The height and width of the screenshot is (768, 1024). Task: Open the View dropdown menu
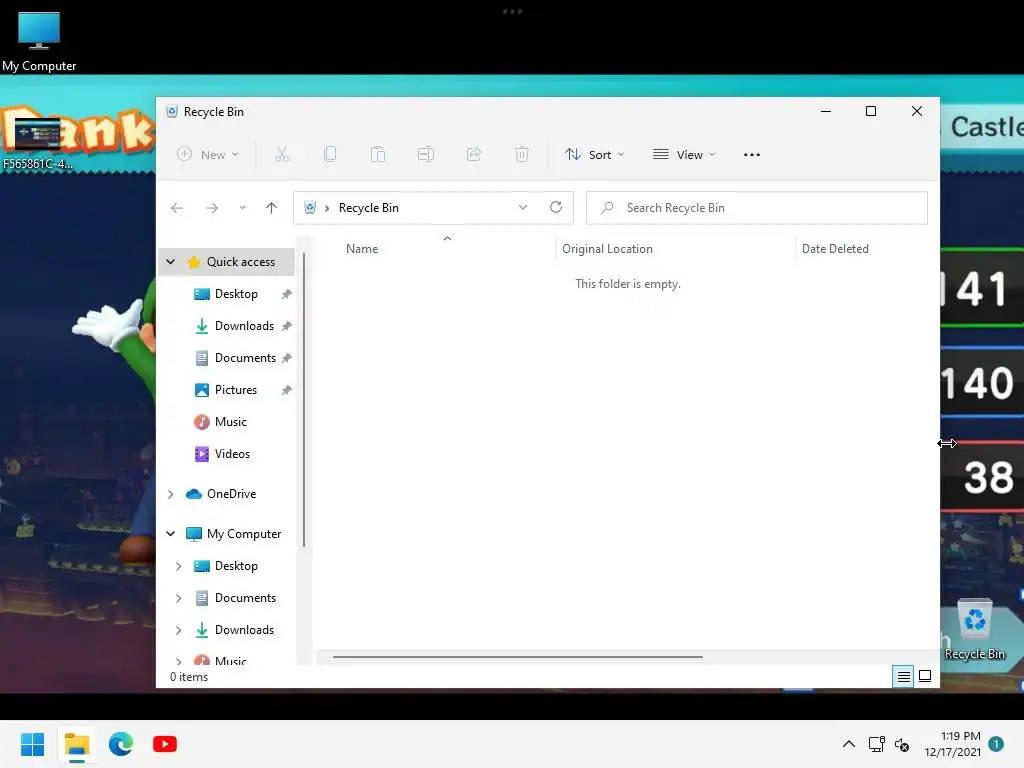[684, 155]
